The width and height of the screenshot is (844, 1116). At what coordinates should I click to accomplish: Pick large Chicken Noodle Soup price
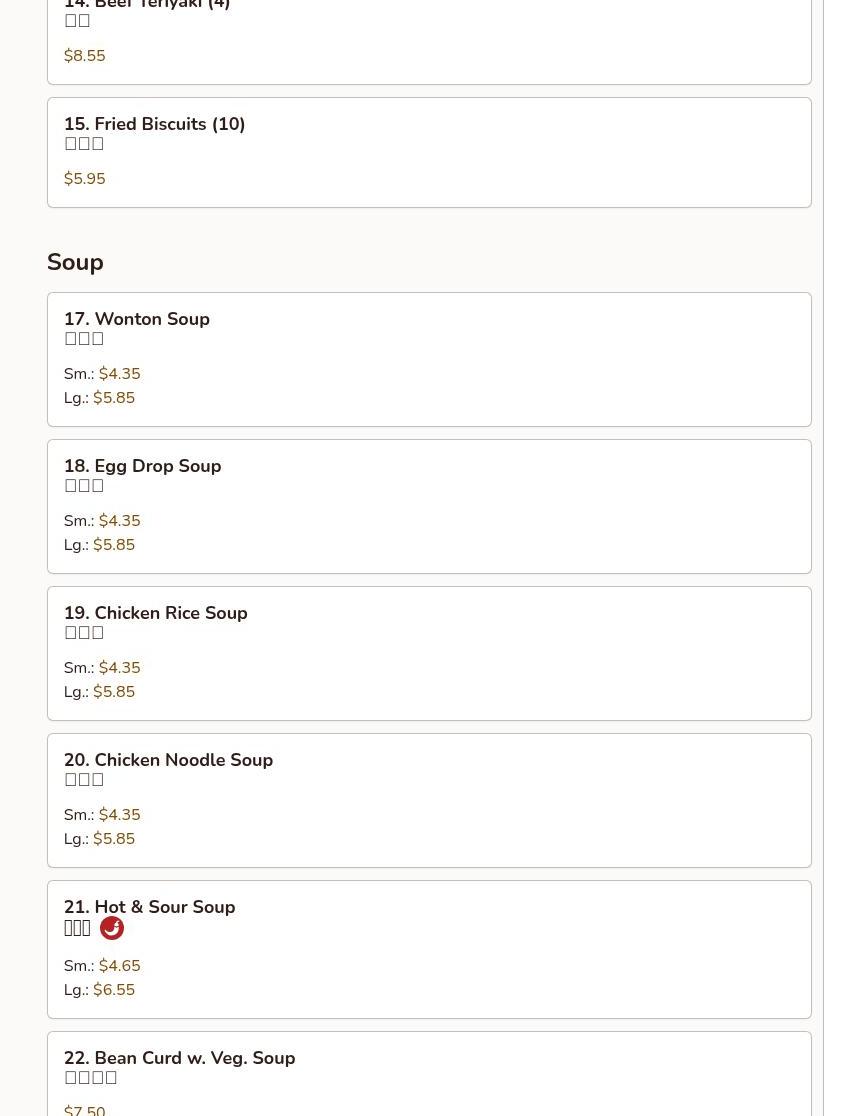tap(114, 839)
